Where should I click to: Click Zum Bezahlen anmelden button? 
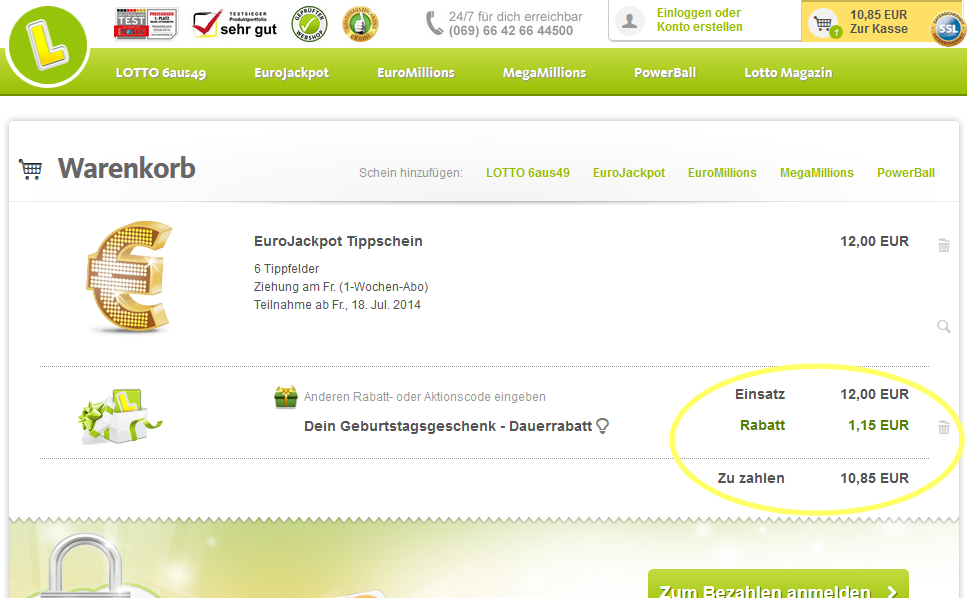(778, 586)
